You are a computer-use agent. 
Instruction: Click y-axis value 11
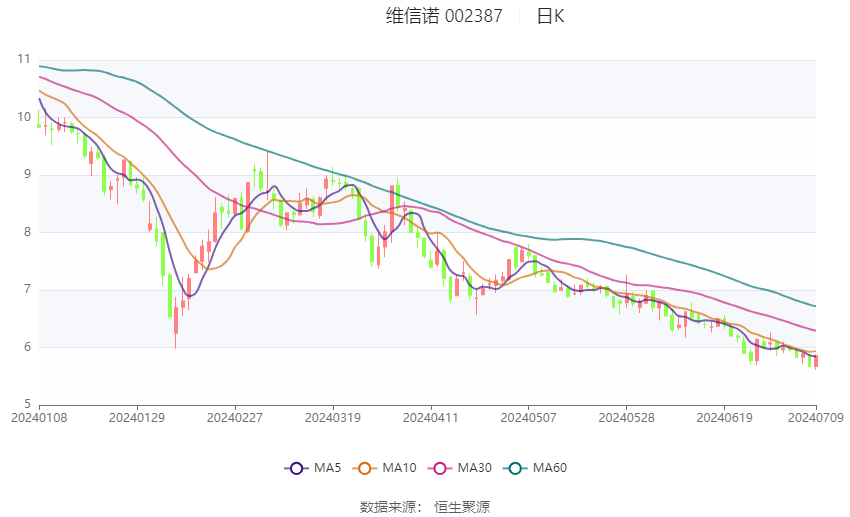point(23,59)
